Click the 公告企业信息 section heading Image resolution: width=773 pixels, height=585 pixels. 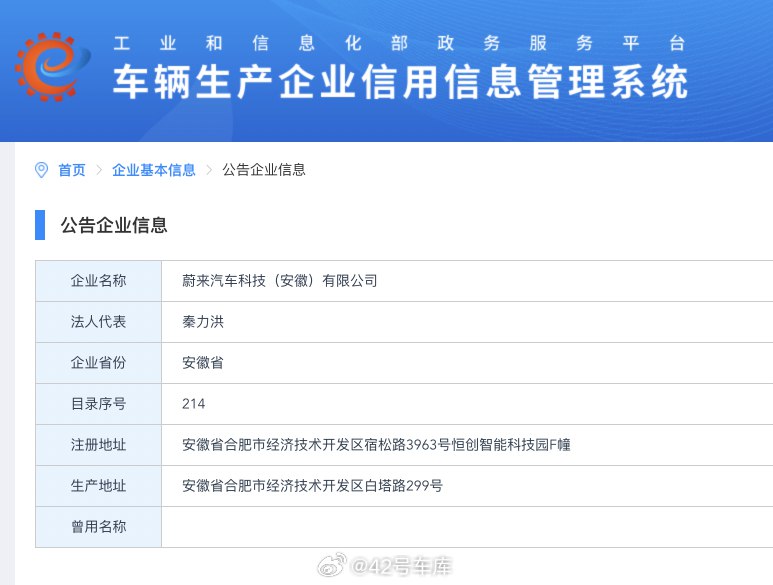(x=114, y=225)
